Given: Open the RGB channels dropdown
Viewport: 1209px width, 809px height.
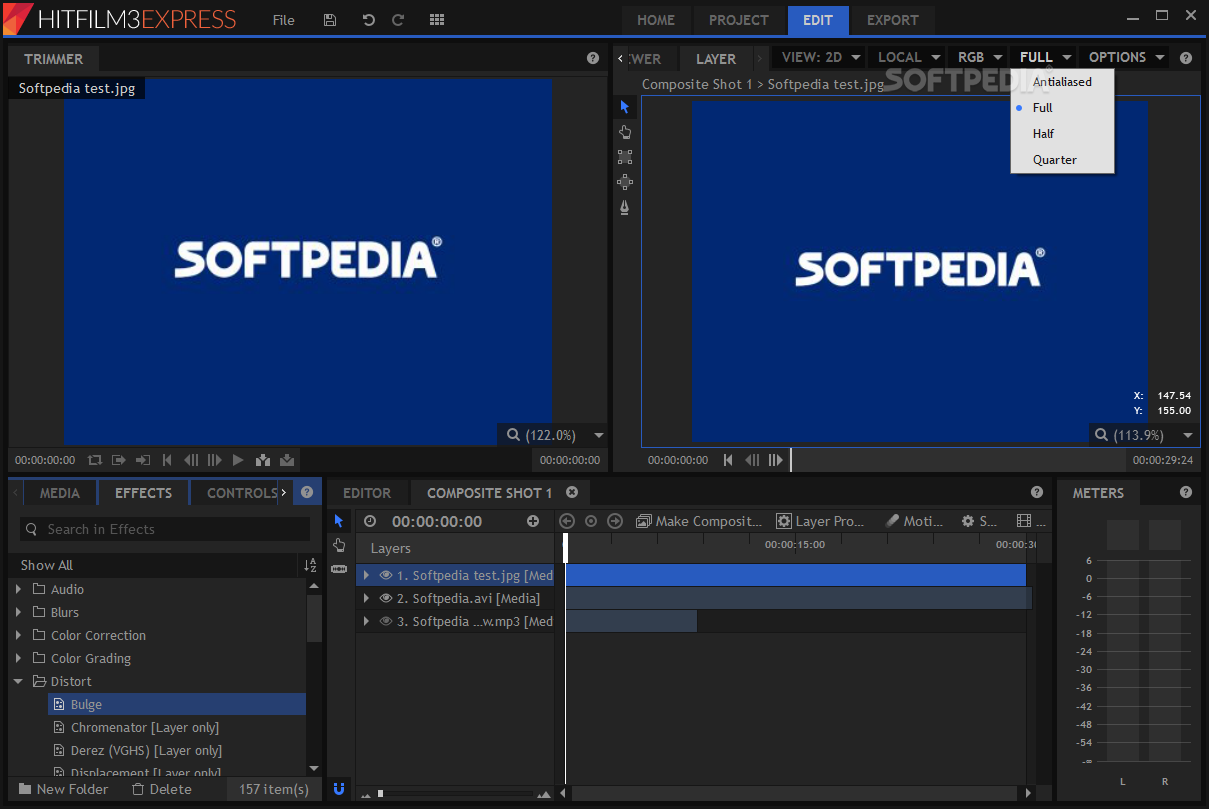Looking at the screenshot, I should tap(979, 57).
